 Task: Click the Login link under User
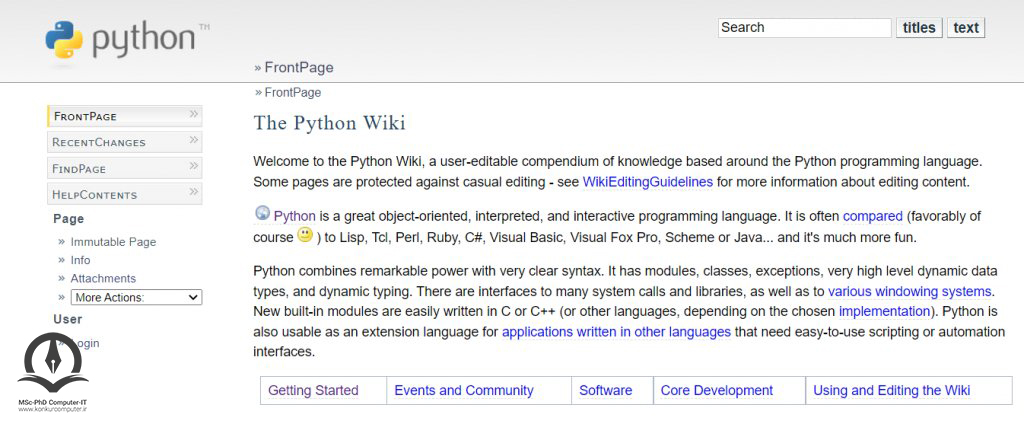85,343
